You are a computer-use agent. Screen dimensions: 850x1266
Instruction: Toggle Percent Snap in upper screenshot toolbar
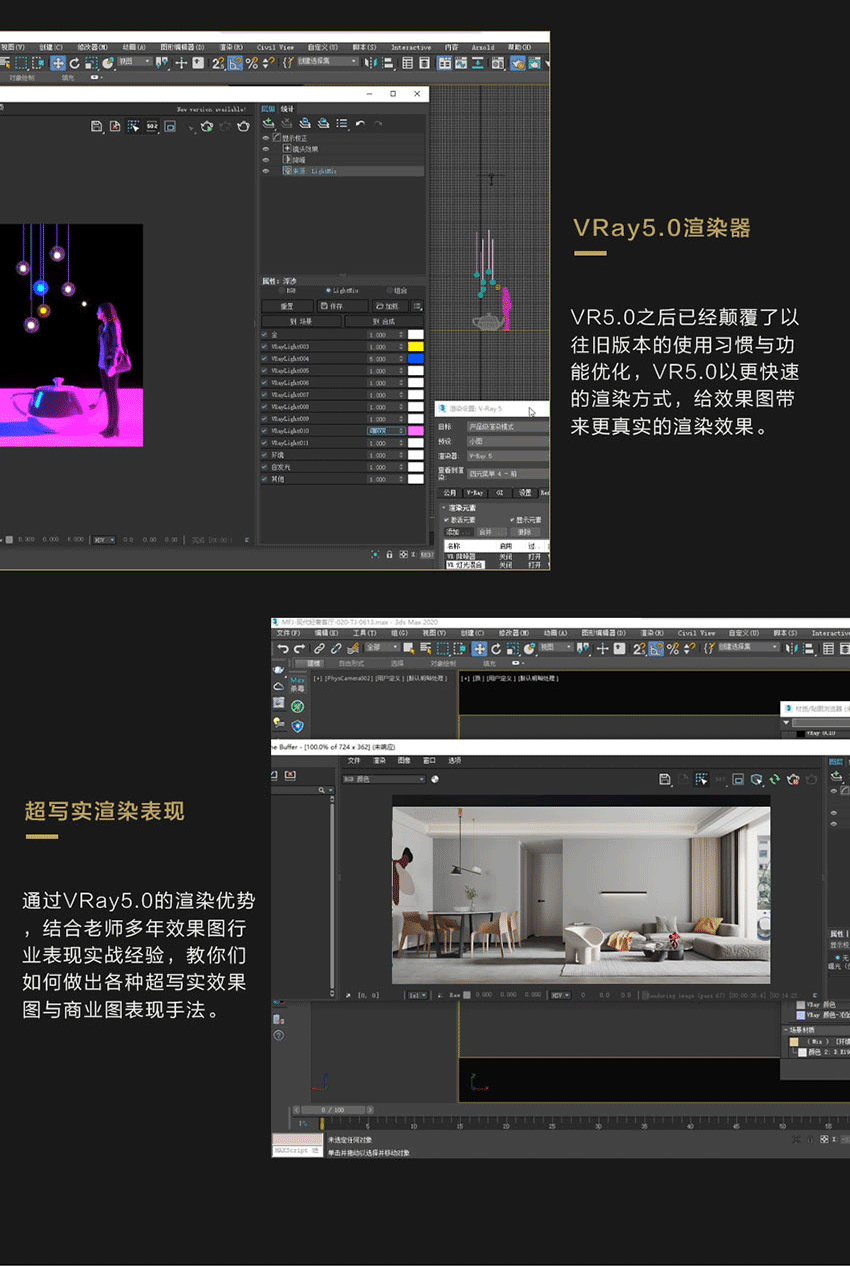252,63
